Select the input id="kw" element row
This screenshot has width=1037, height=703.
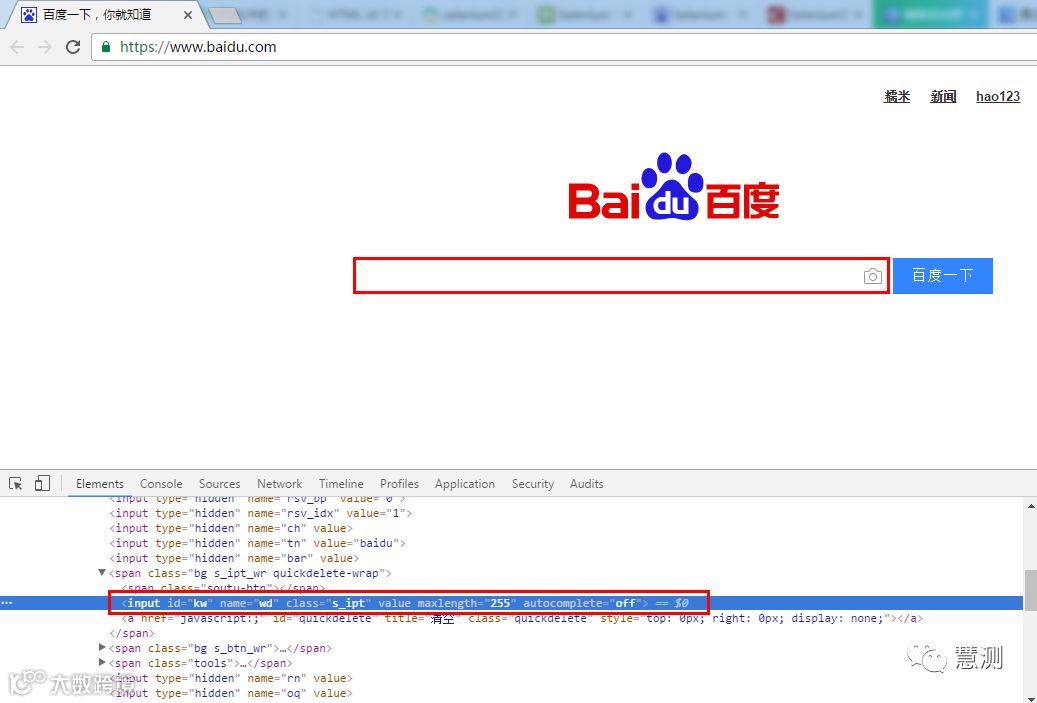point(404,603)
